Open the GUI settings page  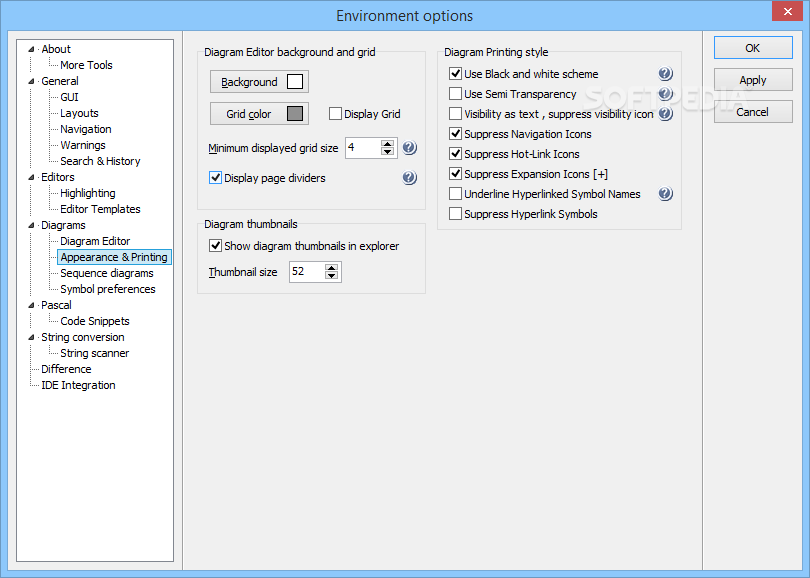point(69,97)
